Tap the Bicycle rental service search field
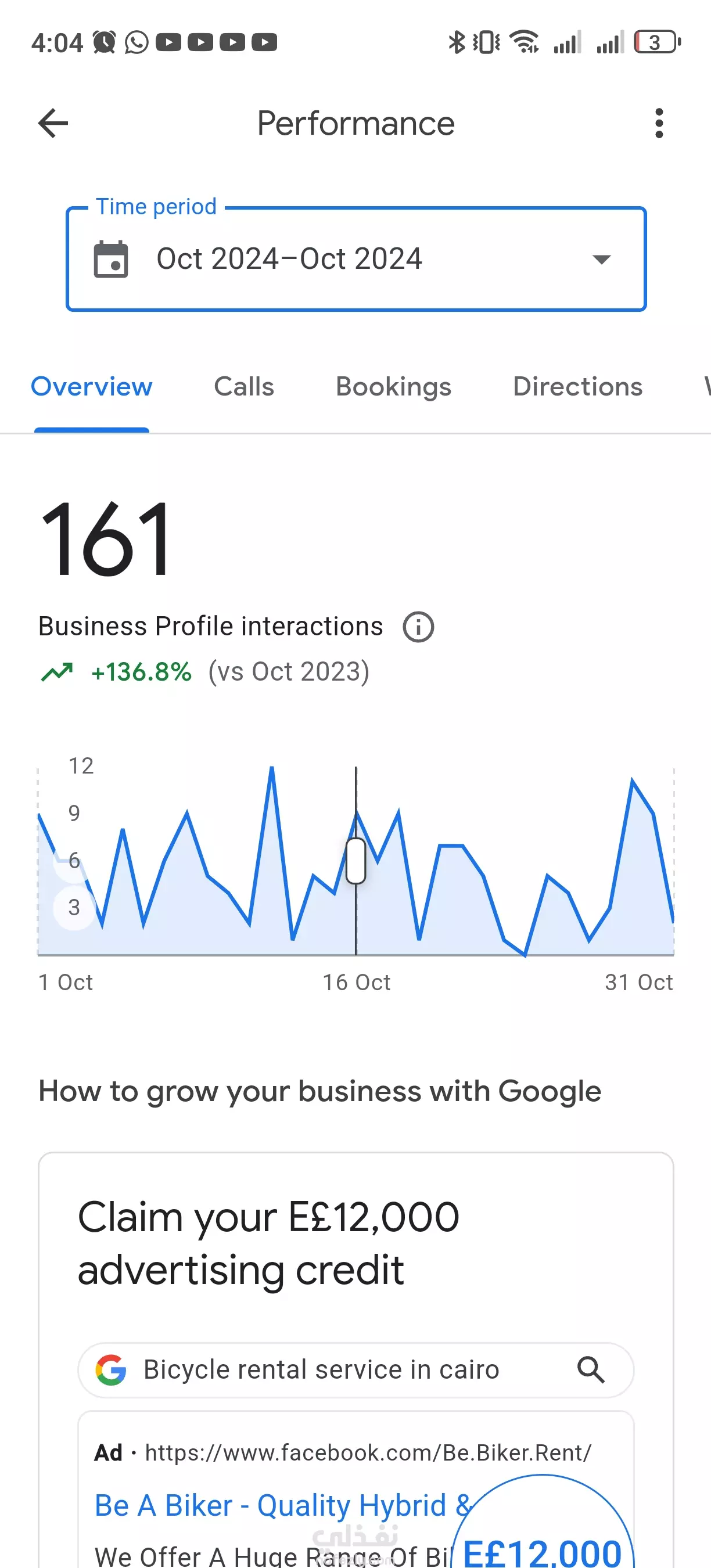The width and height of the screenshot is (711, 1568). point(321,1370)
